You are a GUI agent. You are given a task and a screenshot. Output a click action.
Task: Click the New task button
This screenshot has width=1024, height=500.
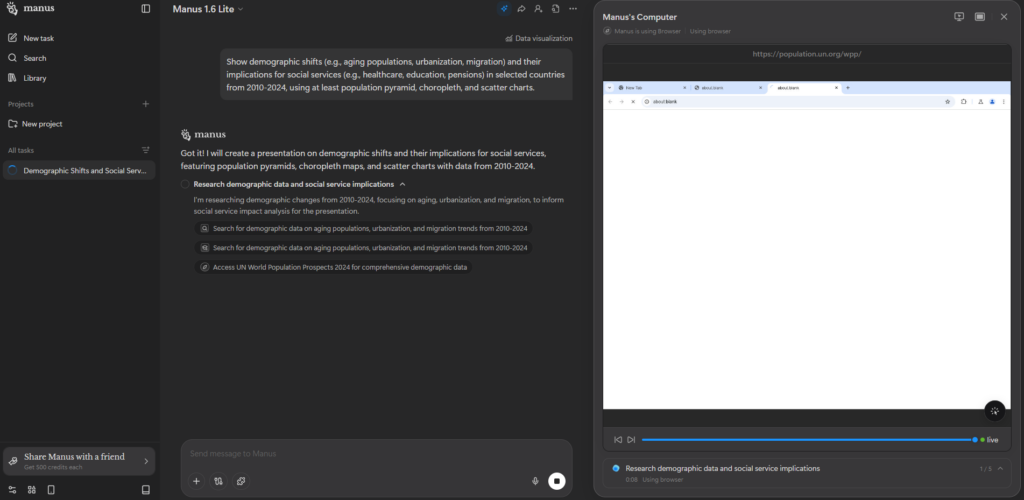38,38
